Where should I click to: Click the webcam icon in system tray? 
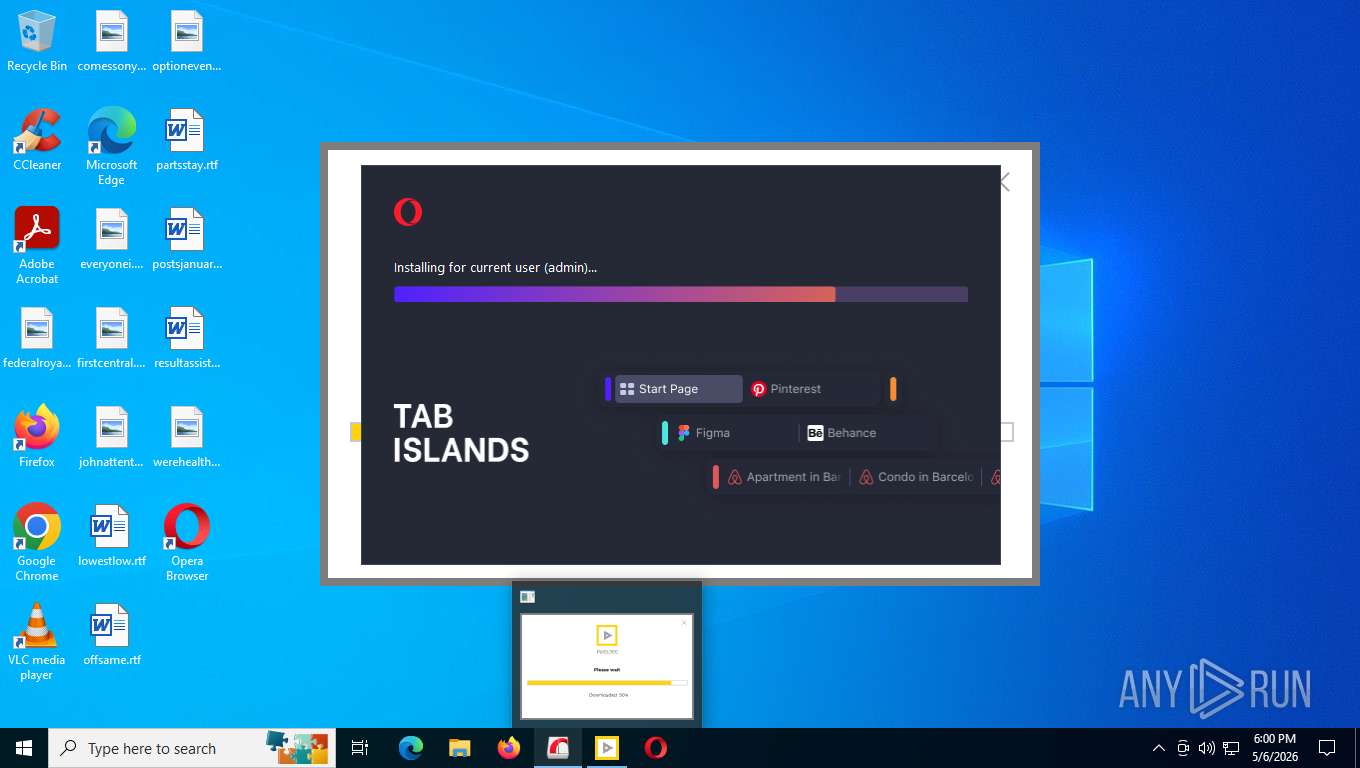[1183, 748]
